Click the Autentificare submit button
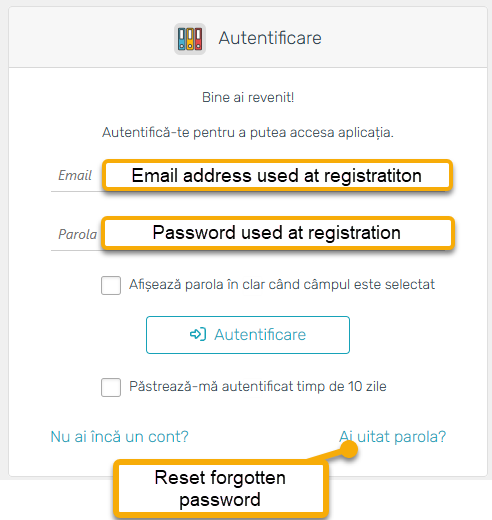 click(248, 335)
